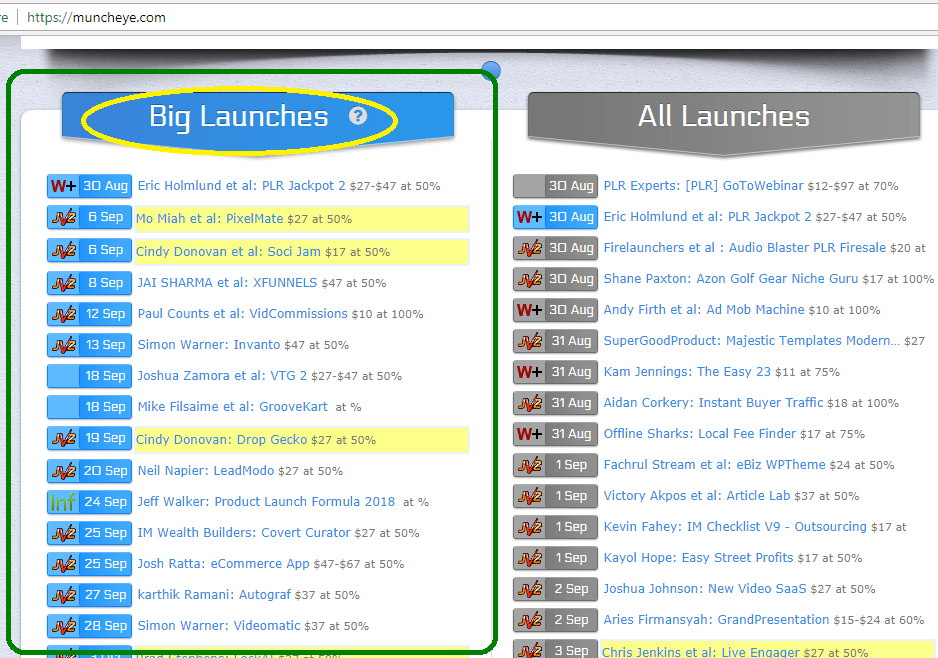Click the 30 Aug date badge beside GoToWebinar
Image resolution: width=938 pixels, height=658 pixels.
click(x=571, y=186)
